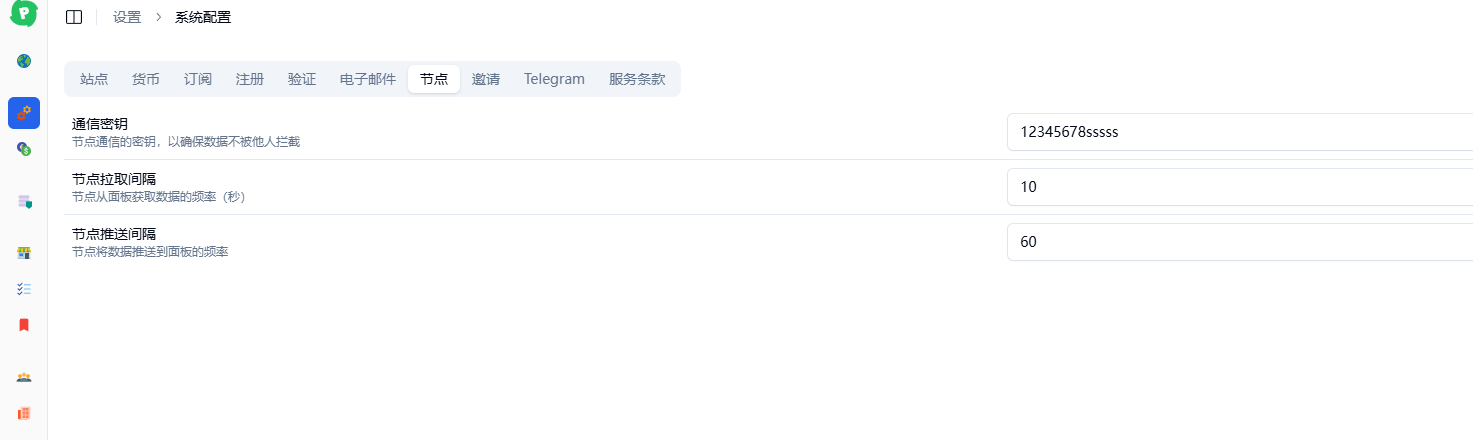Focus the 节点推送间隔 input showing 60
This screenshot has height=440, width=1473.
(1240, 242)
